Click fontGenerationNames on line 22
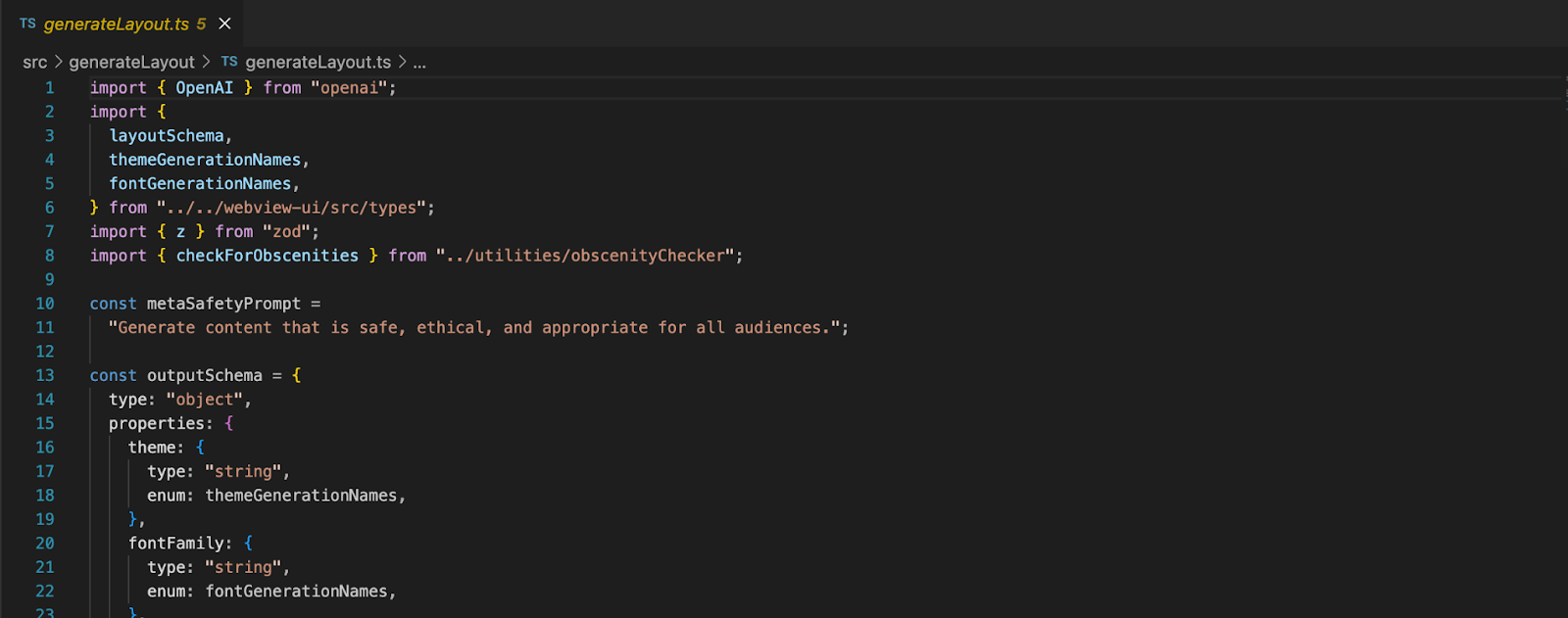1568x618 pixels. (296, 592)
